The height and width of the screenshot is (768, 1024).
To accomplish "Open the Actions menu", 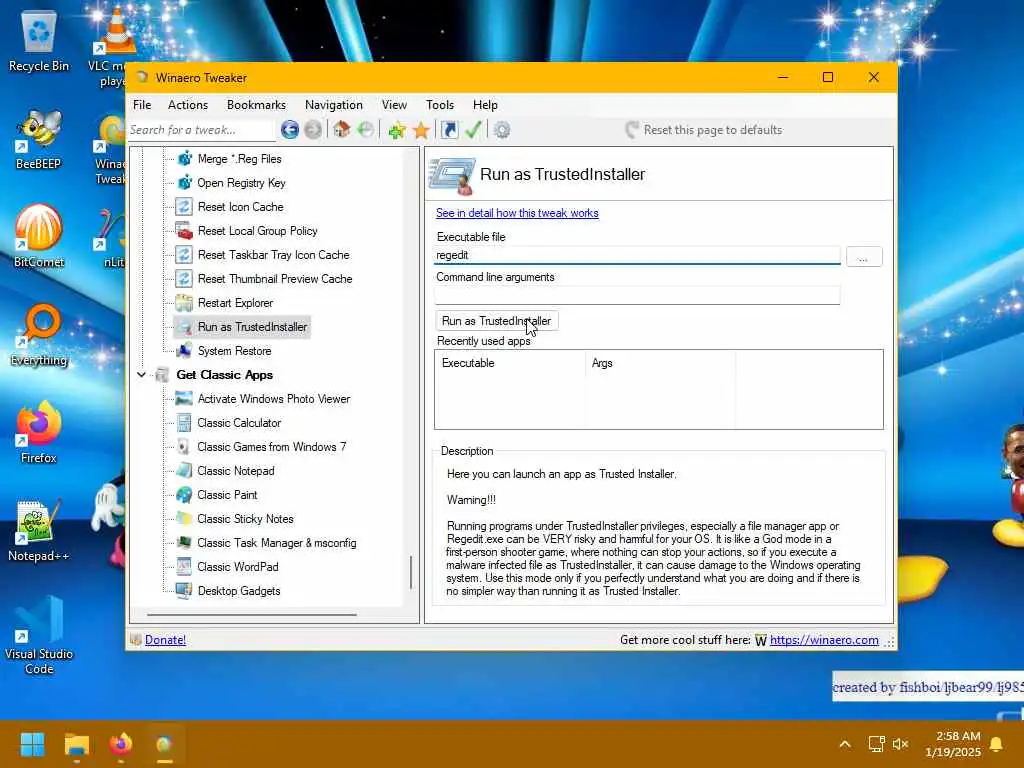I will pyautogui.click(x=187, y=105).
